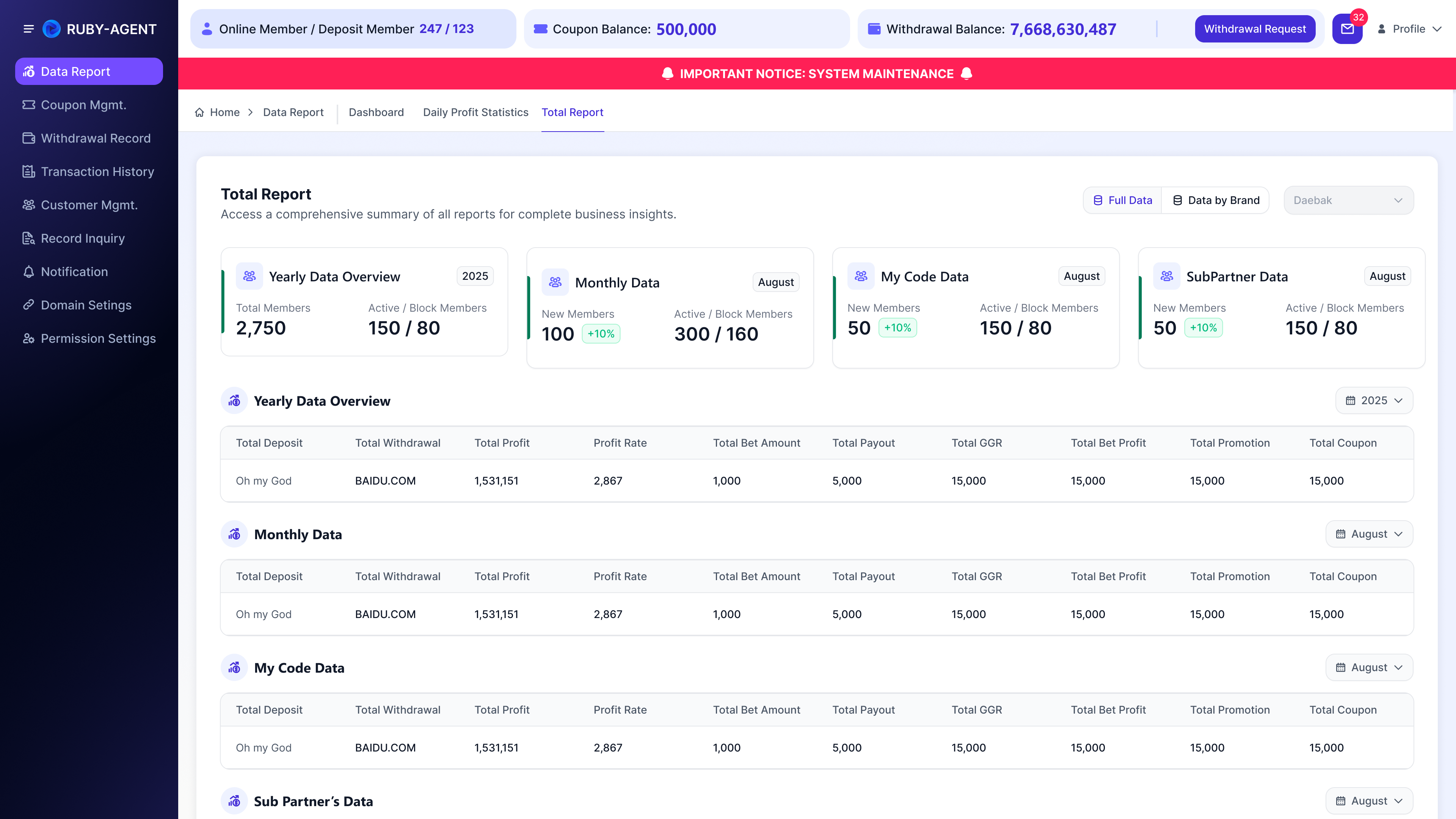Click the bell icon left of maintenance notice
Viewport: 1456px width, 819px height.
point(667,74)
